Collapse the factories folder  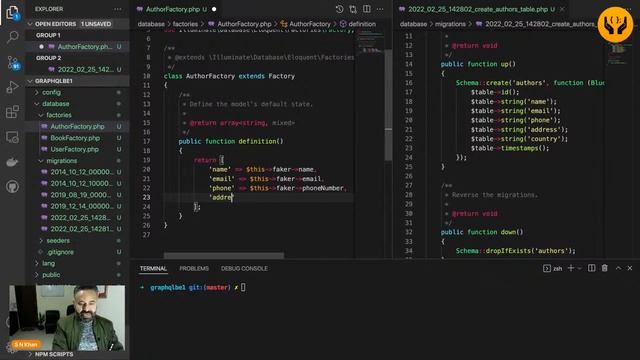click(x=59, y=115)
